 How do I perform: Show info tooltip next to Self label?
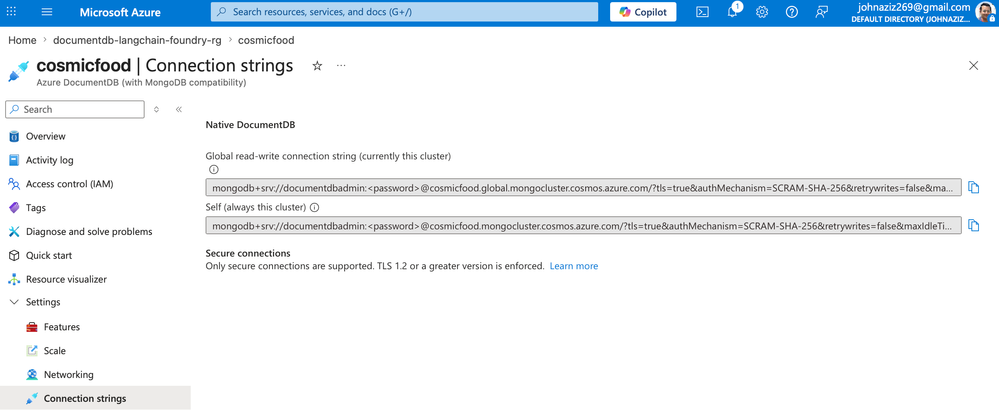tap(314, 208)
